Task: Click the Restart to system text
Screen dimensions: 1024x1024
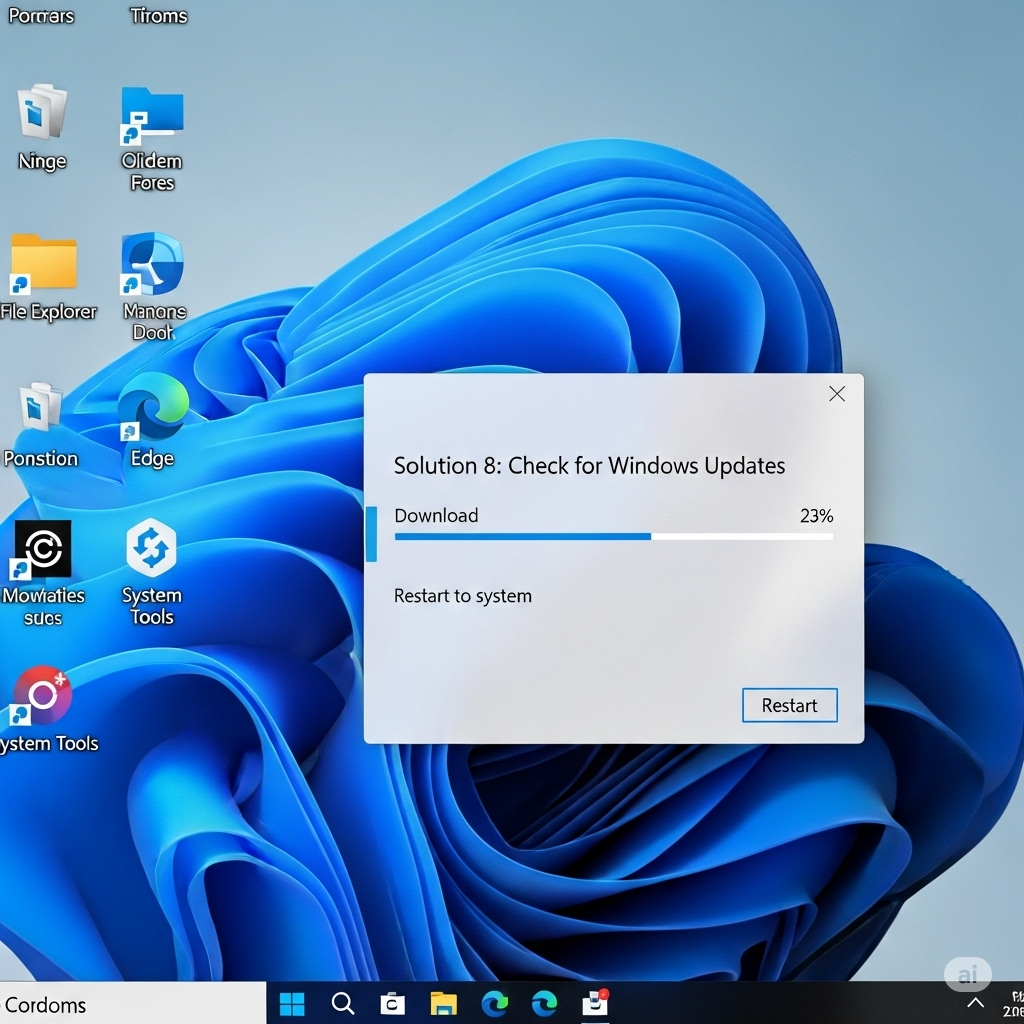Action: tap(462, 596)
